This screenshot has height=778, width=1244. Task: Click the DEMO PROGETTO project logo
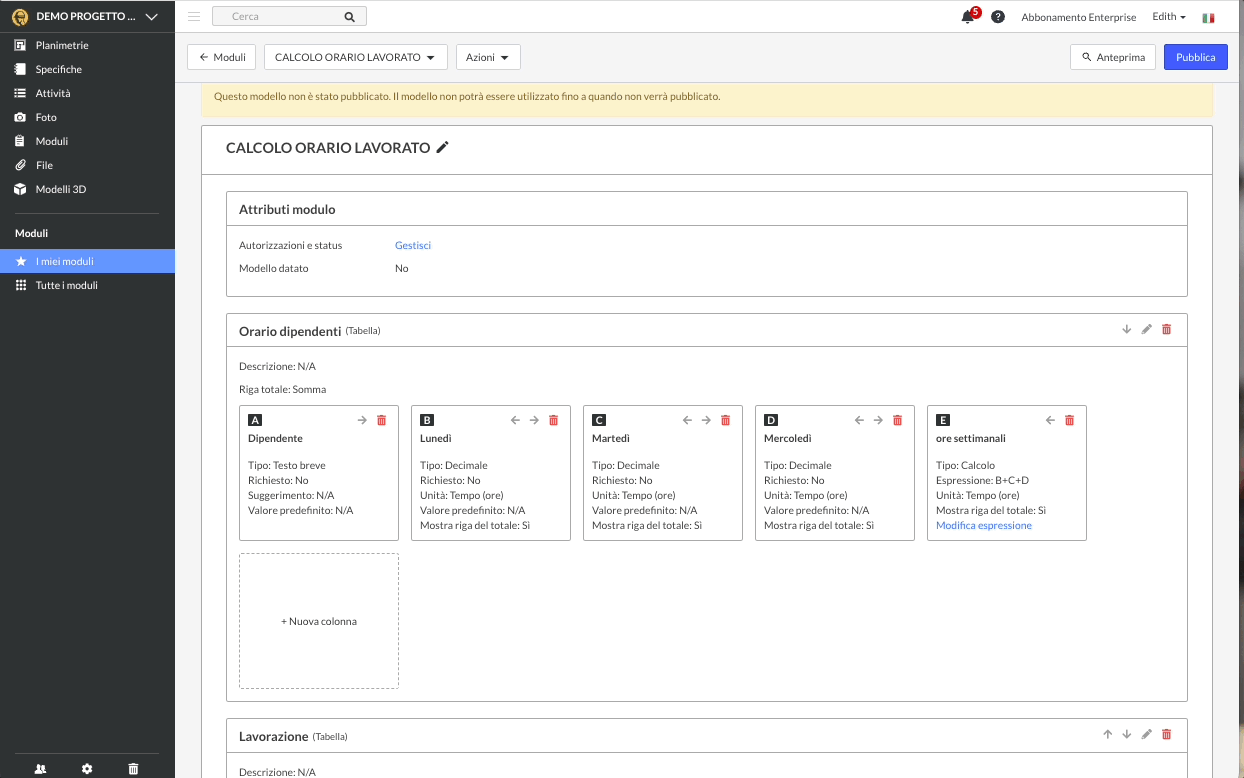point(20,17)
